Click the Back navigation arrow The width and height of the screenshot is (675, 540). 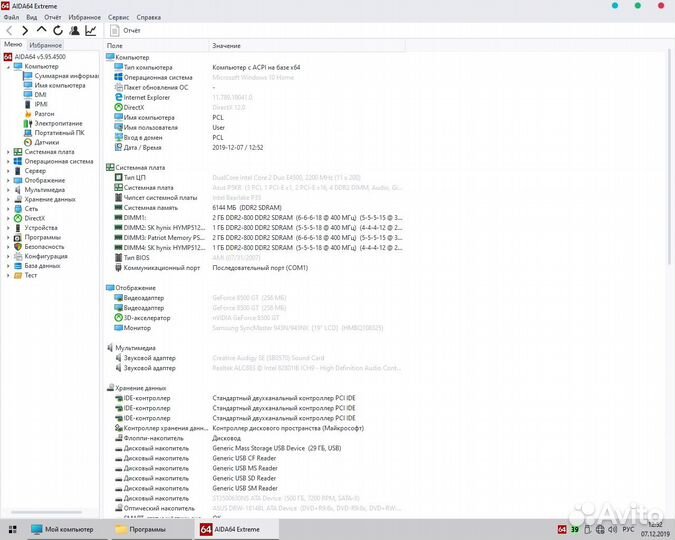click(x=9, y=30)
